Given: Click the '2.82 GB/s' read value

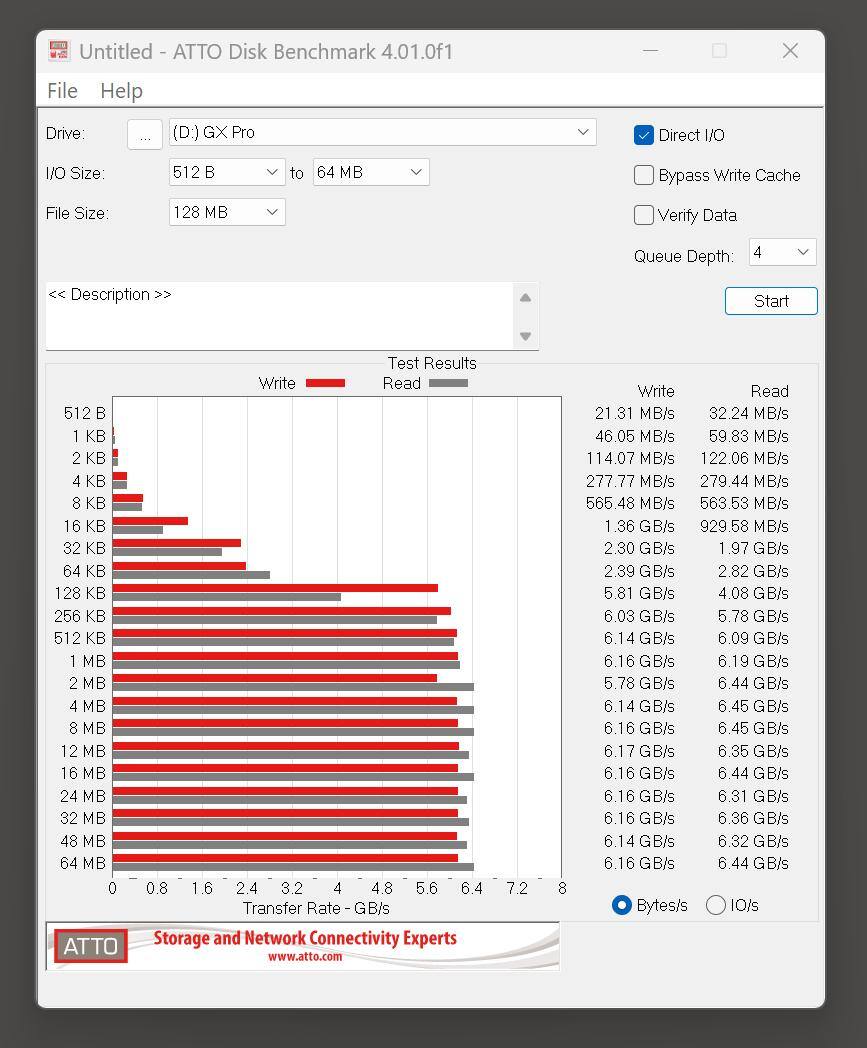Looking at the screenshot, I should (x=753, y=571).
